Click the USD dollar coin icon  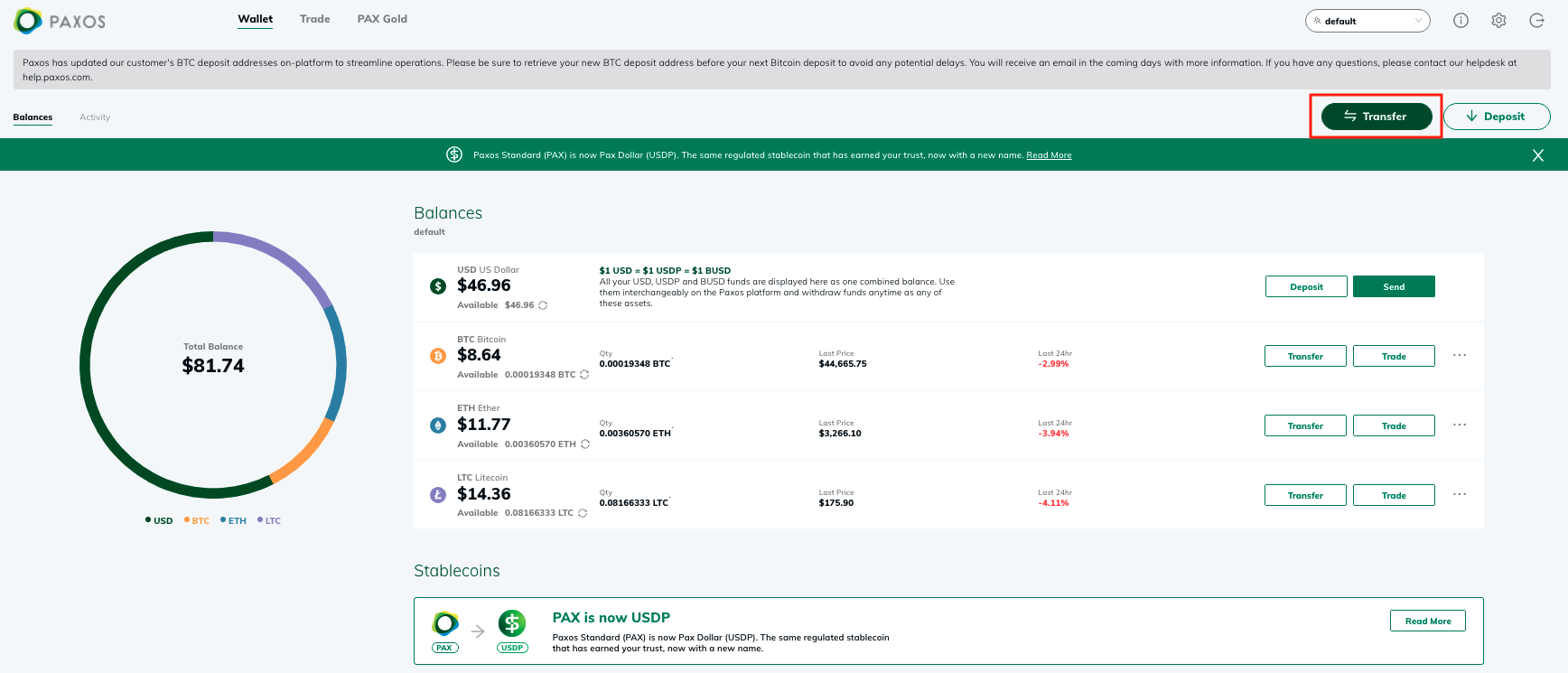tap(438, 286)
